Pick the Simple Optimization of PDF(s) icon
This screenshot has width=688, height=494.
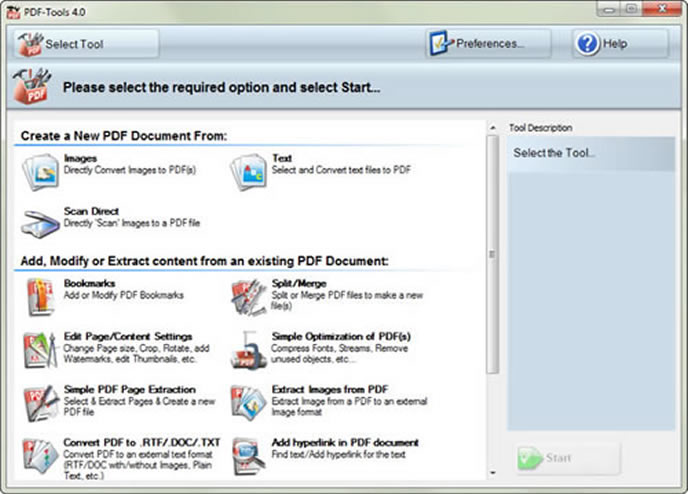click(x=248, y=350)
